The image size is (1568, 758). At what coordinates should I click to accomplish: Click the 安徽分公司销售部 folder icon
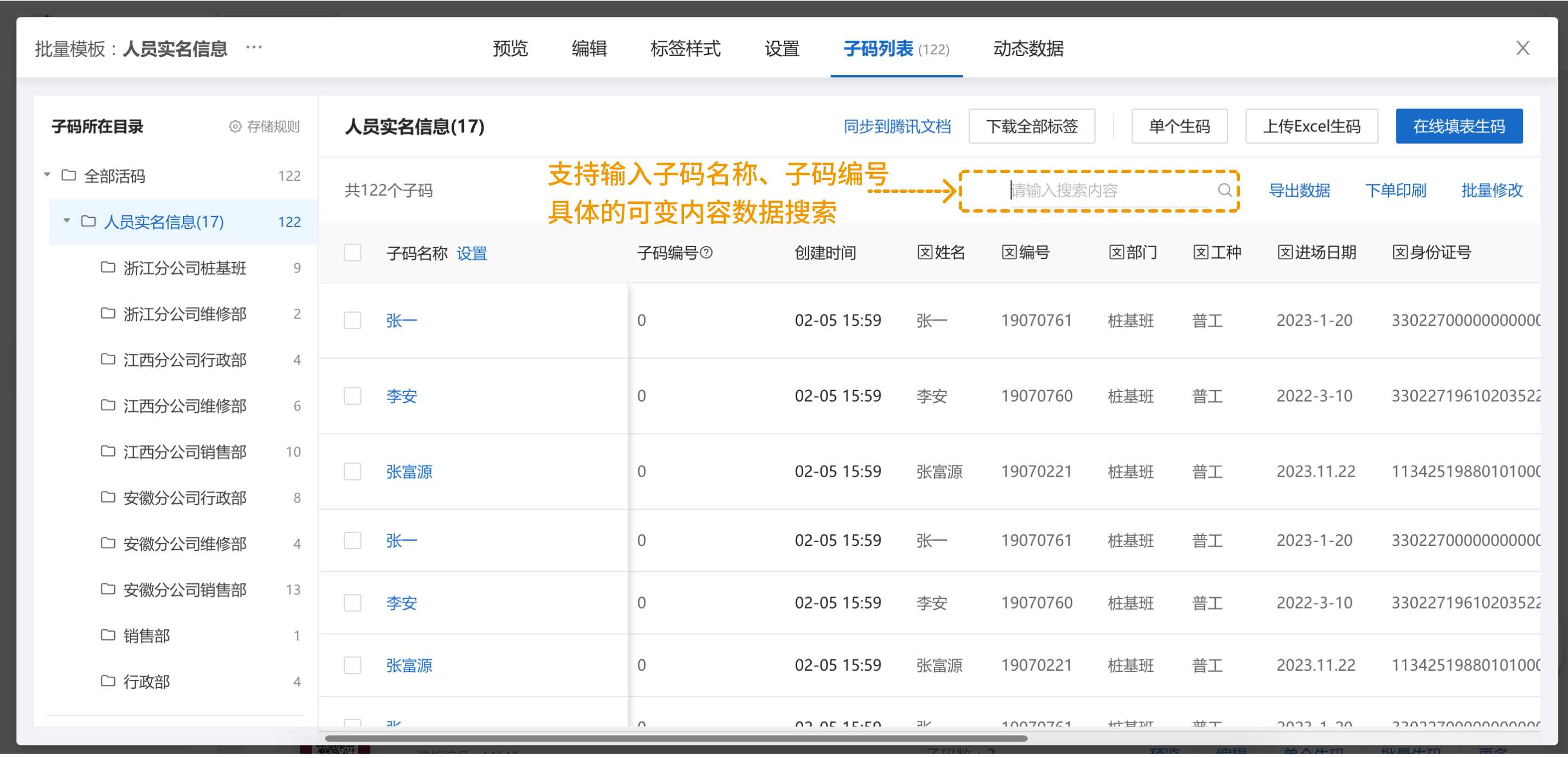point(108,589)
